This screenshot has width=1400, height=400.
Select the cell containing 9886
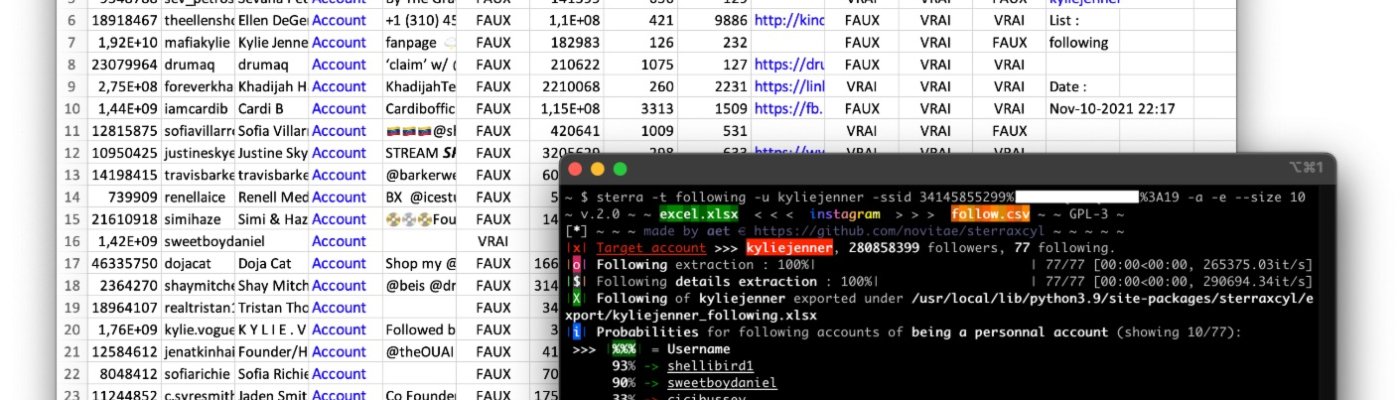point(714,20)
